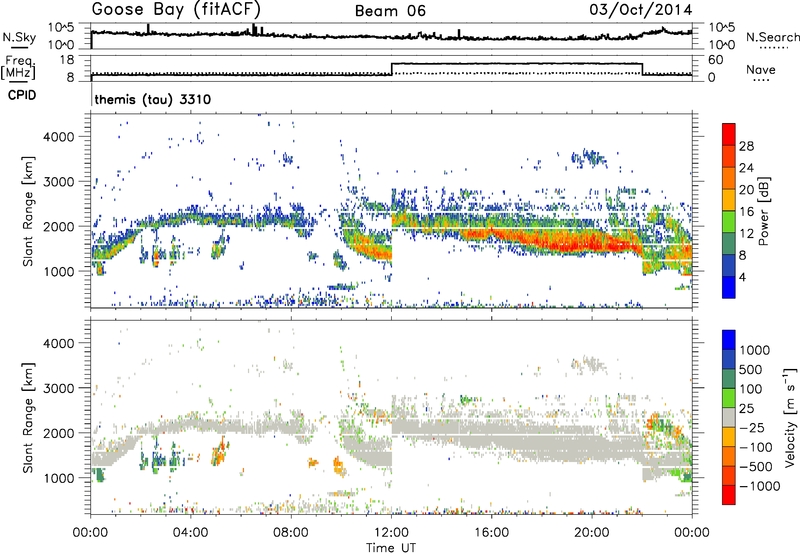Click the velocity colorbar's gray segment
Image resolution: width=800 pixels, height=554 pixels.
point(729,417)
